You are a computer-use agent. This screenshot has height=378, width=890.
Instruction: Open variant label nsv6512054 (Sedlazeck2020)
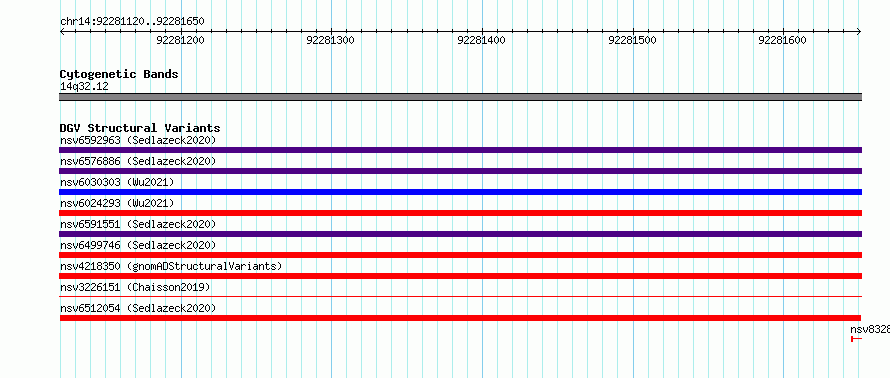[138, 308]
